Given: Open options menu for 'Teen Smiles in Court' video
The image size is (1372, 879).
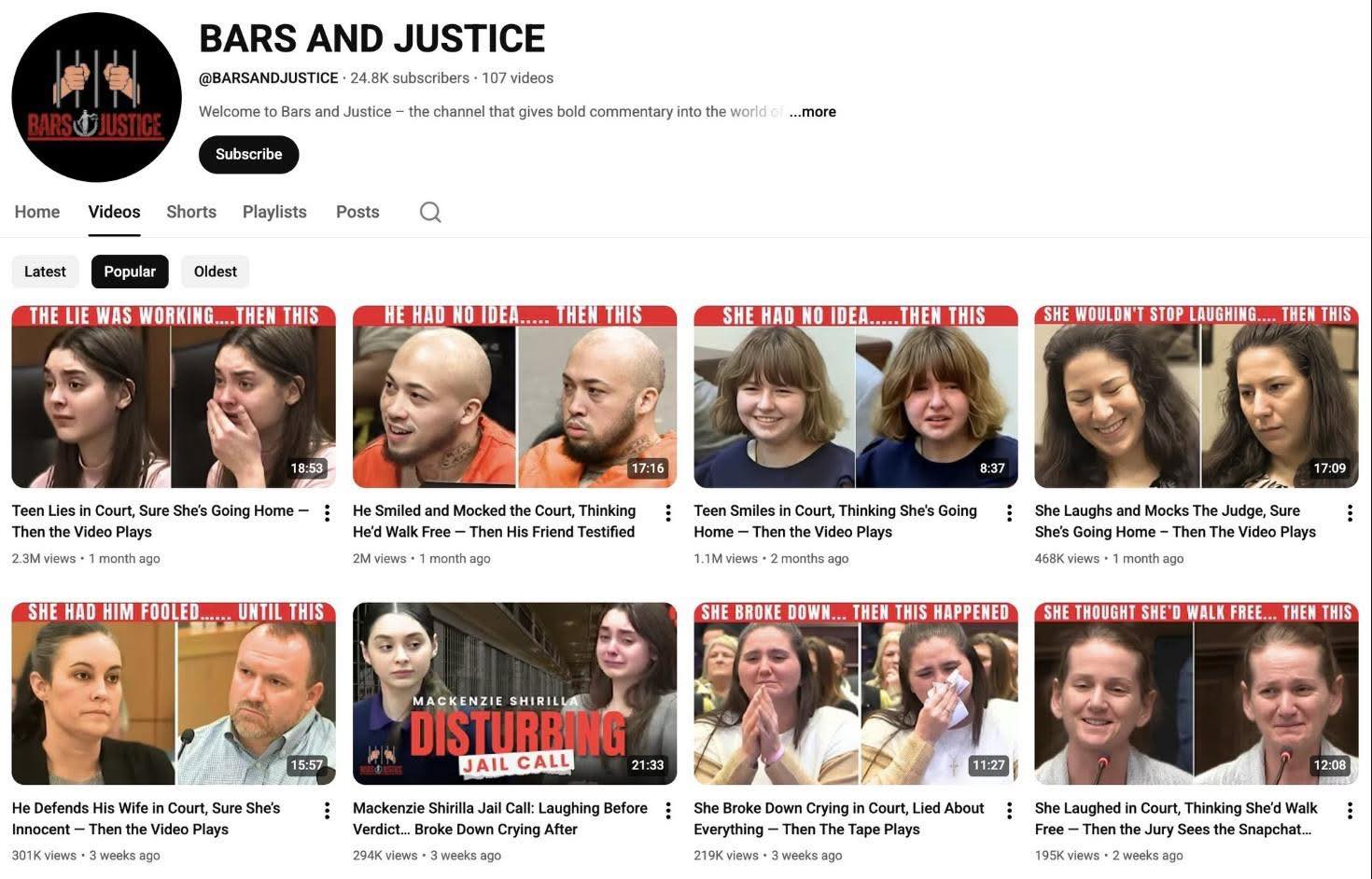Looking at the screenshot, I should point(1009,513).
